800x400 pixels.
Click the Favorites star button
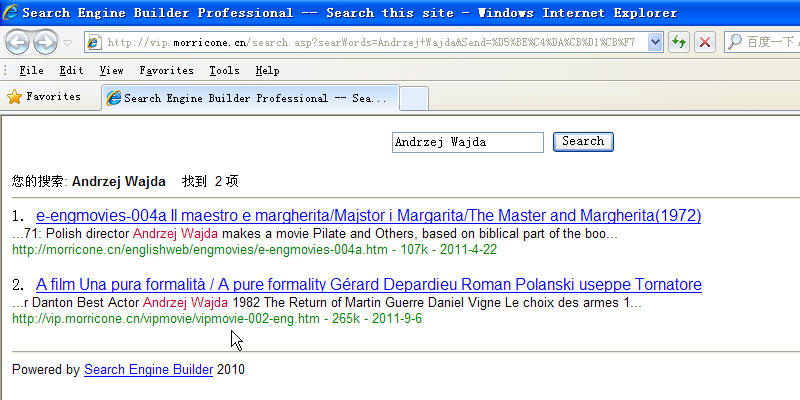pyautogui.click(x=44, y=96)
